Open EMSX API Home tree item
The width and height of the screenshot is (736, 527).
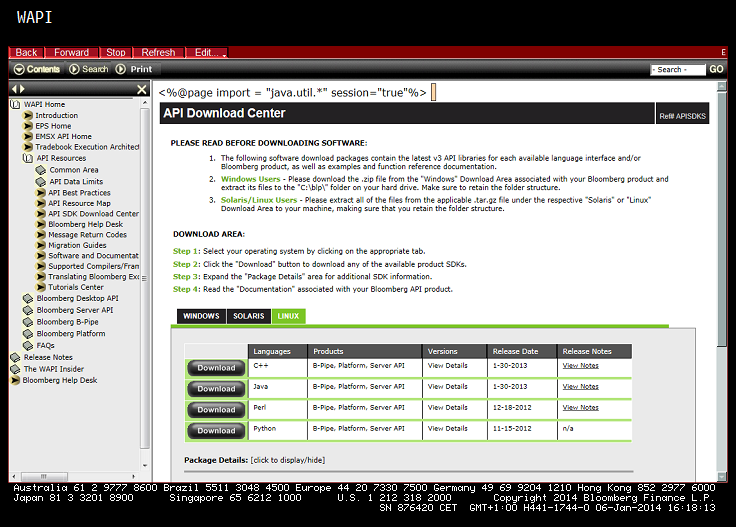pos(63,137)
